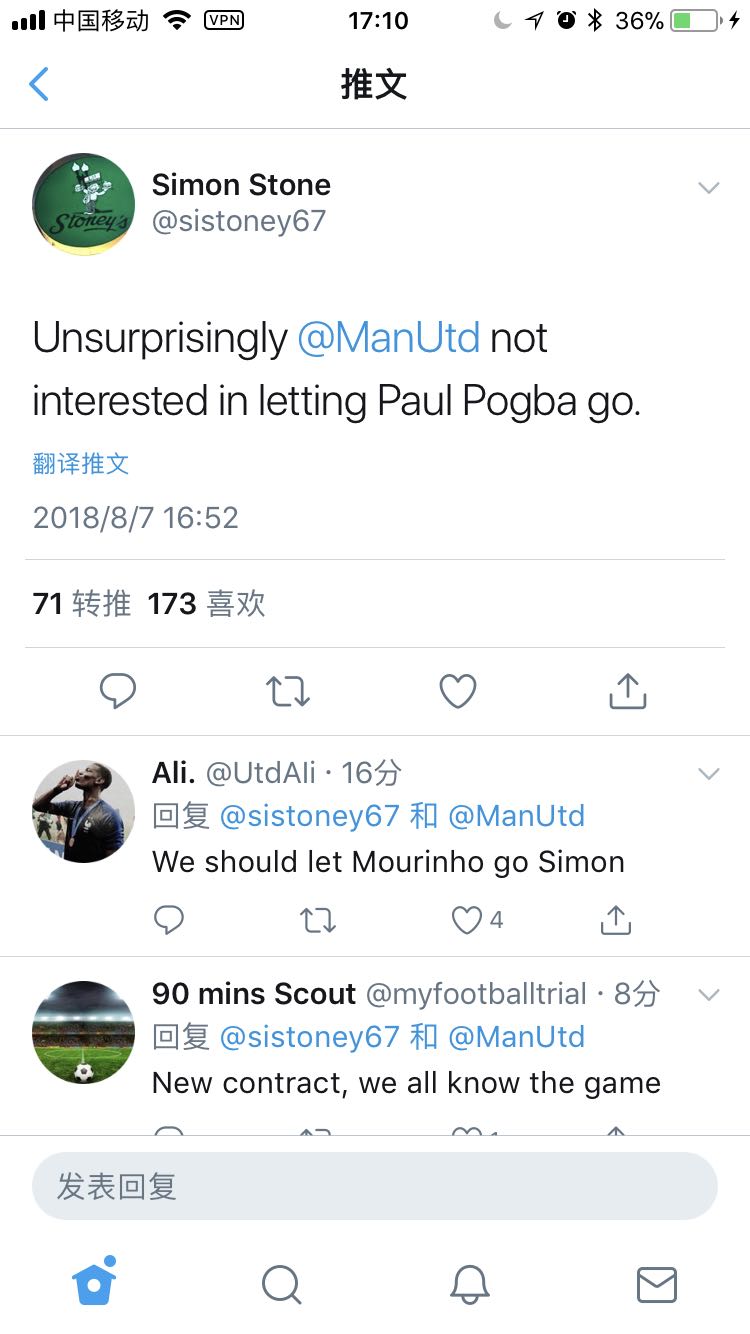Tap the 发表回复 reply input field
Screen dimensions: 750x1334
click(375, 1186)
